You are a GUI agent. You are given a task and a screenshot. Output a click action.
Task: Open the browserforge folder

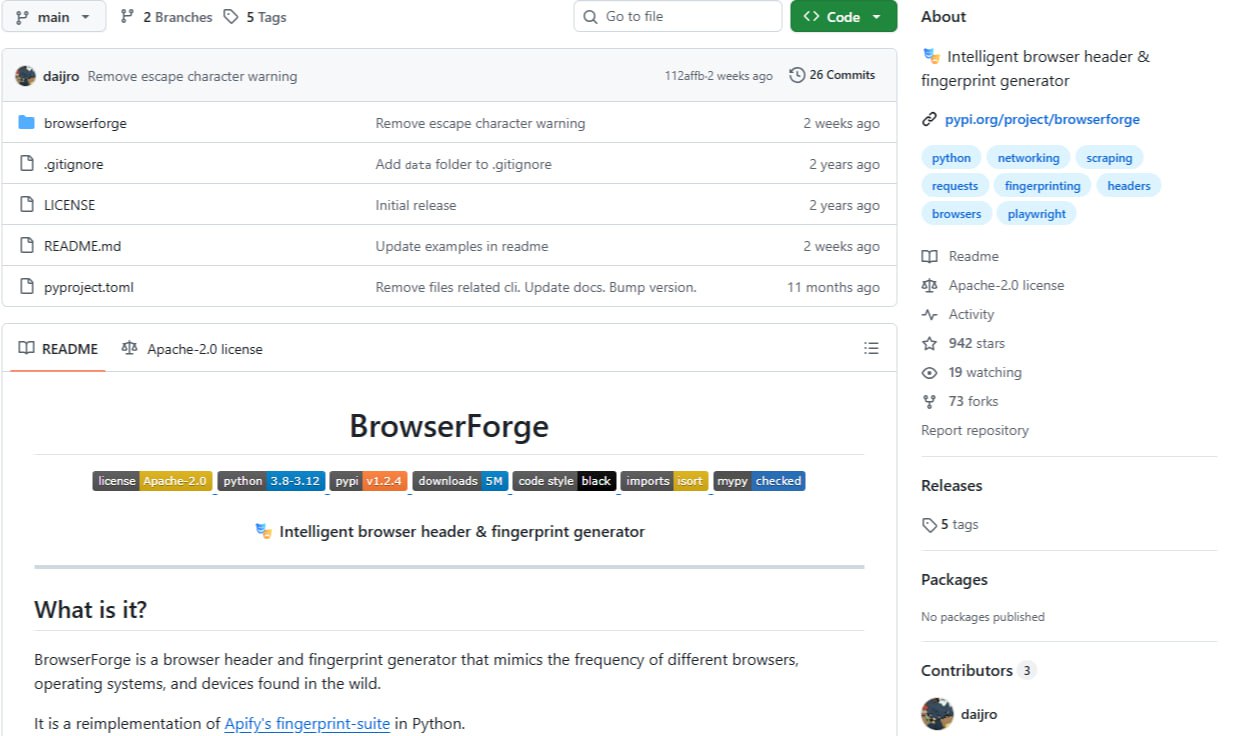(85, 123)
